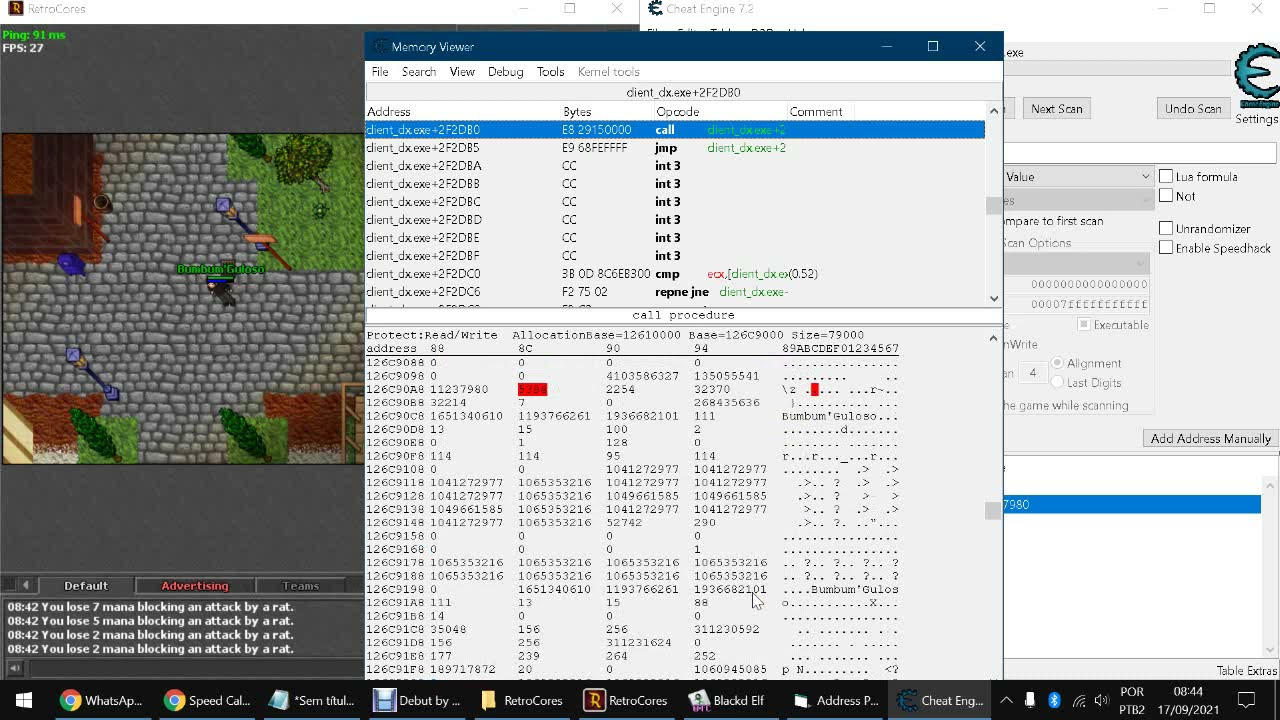Open Table Extras in Cheat Engine
1280x720 pixels.
[1247, 671]
